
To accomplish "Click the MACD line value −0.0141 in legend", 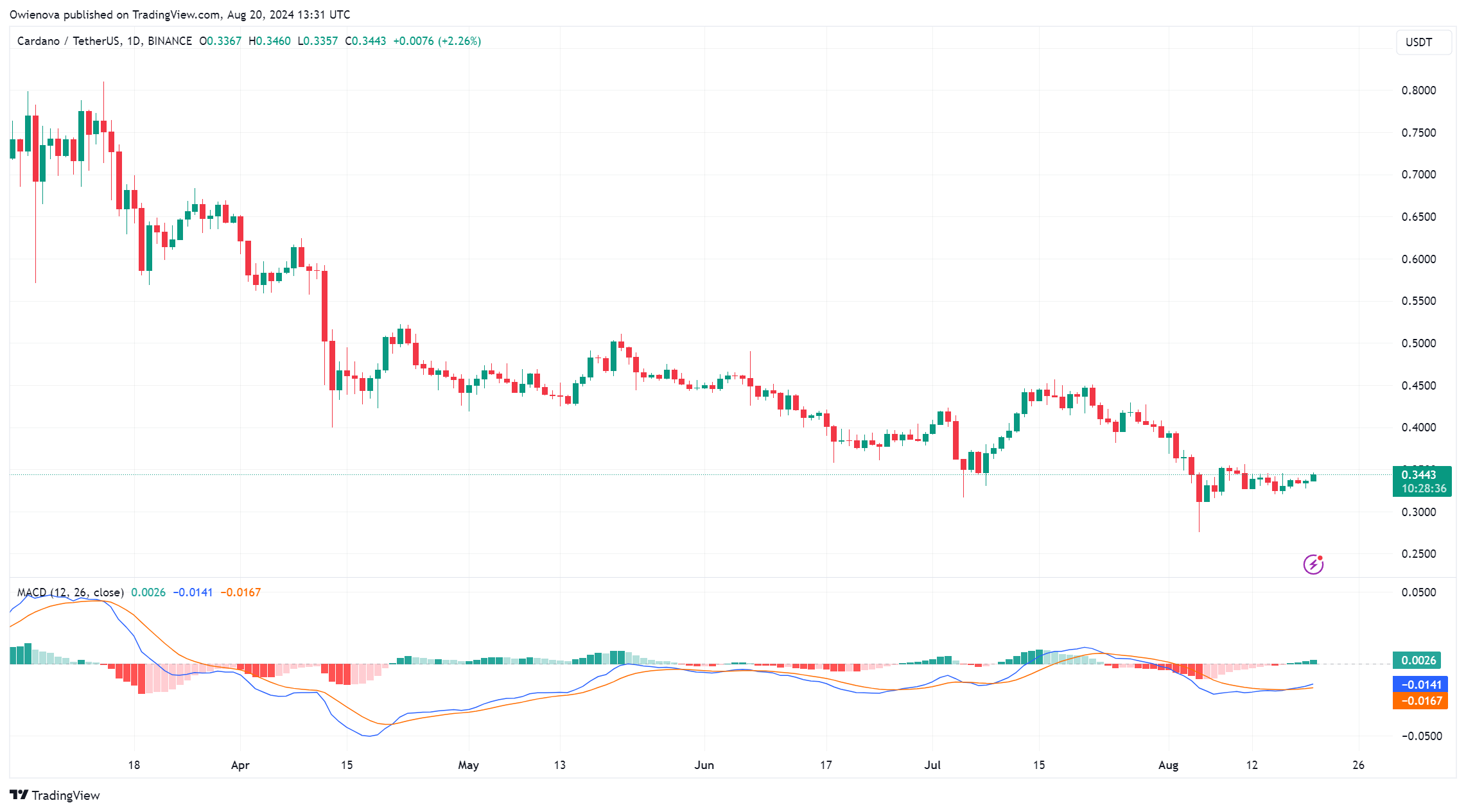I will (x=193, y=592).
